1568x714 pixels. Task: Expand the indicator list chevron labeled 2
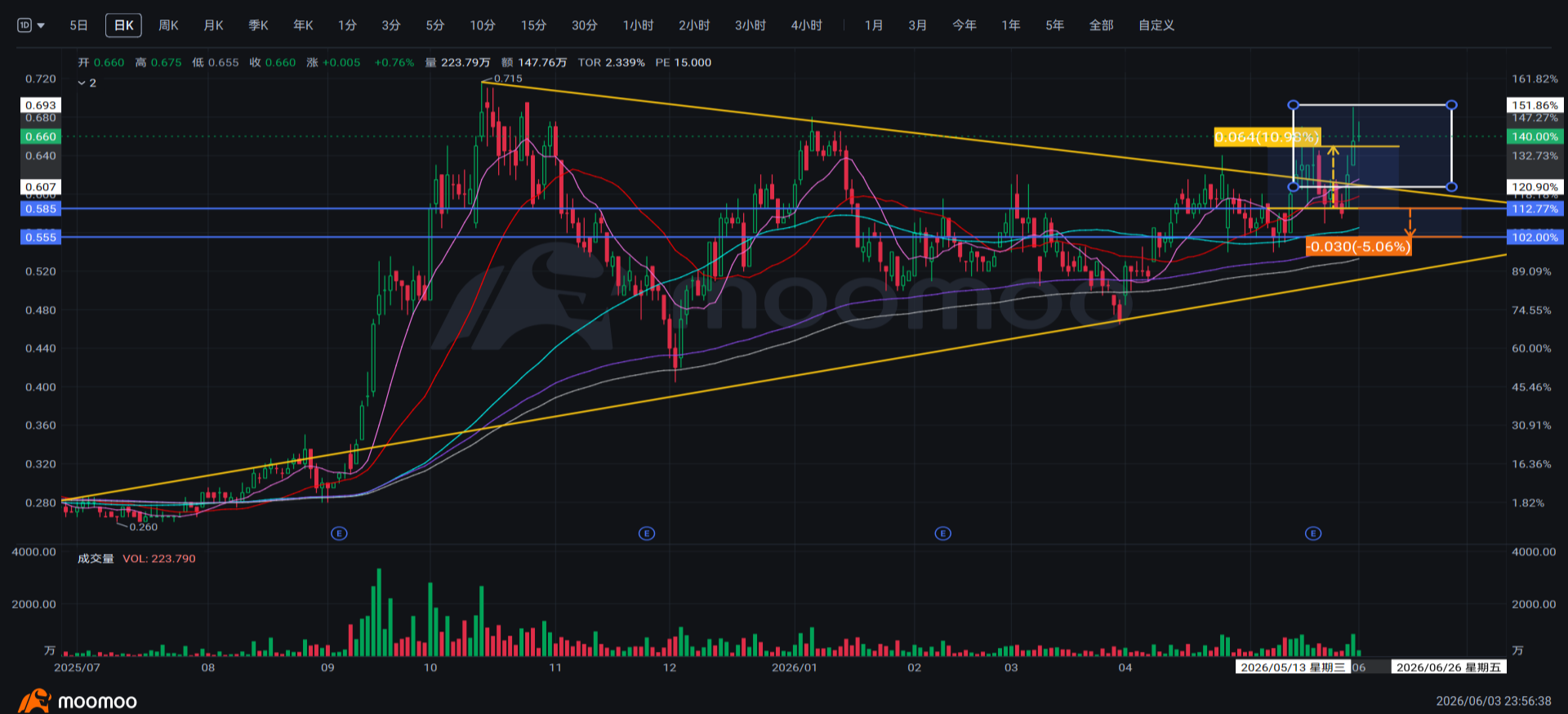87,83
